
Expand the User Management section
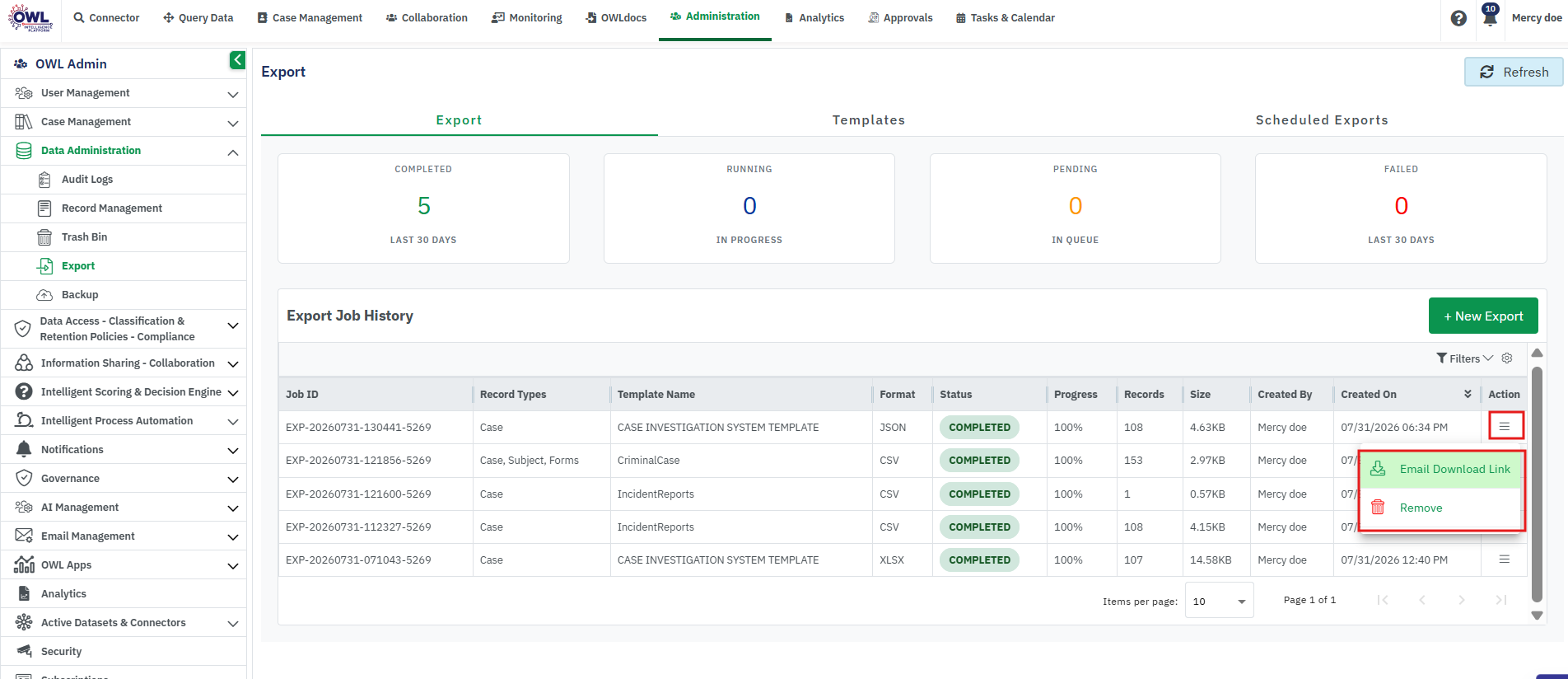[124, 93]
